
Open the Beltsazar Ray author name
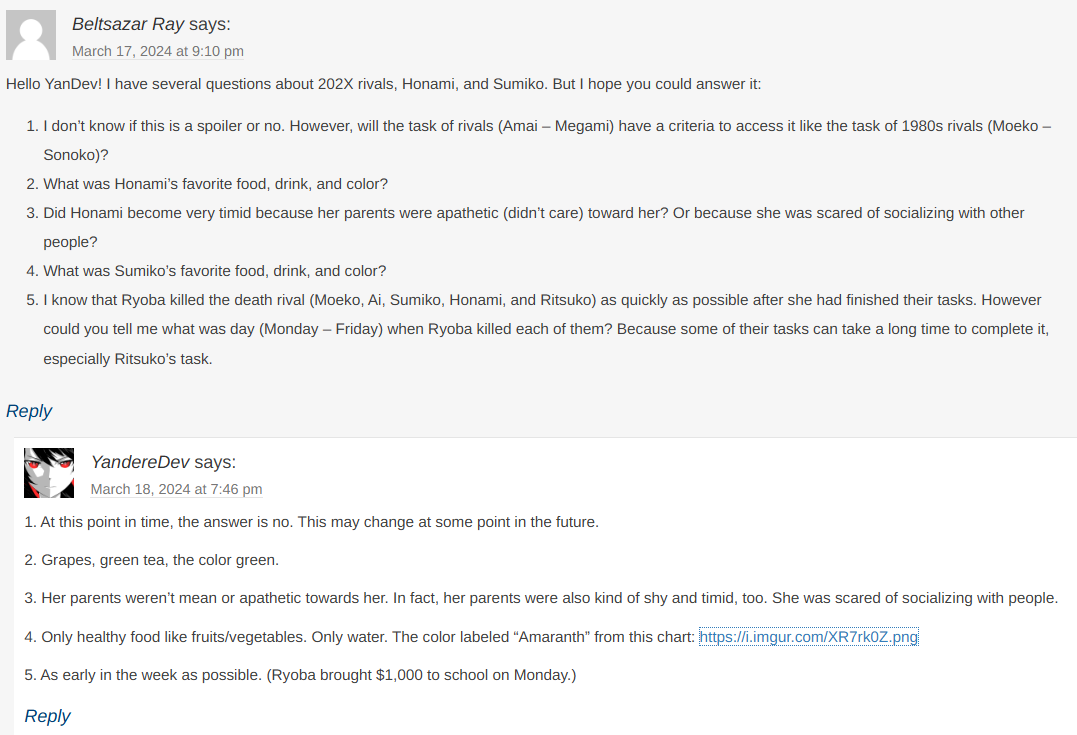tap(128, 24)
